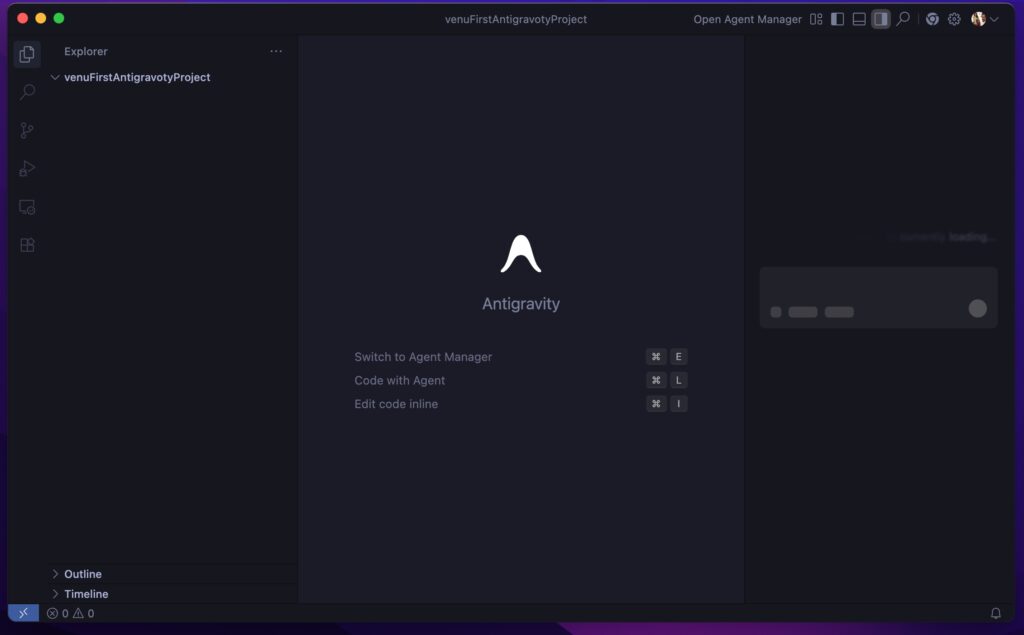
Task: Open the profile avatar dropdown
Action: (x=984, y=19)
